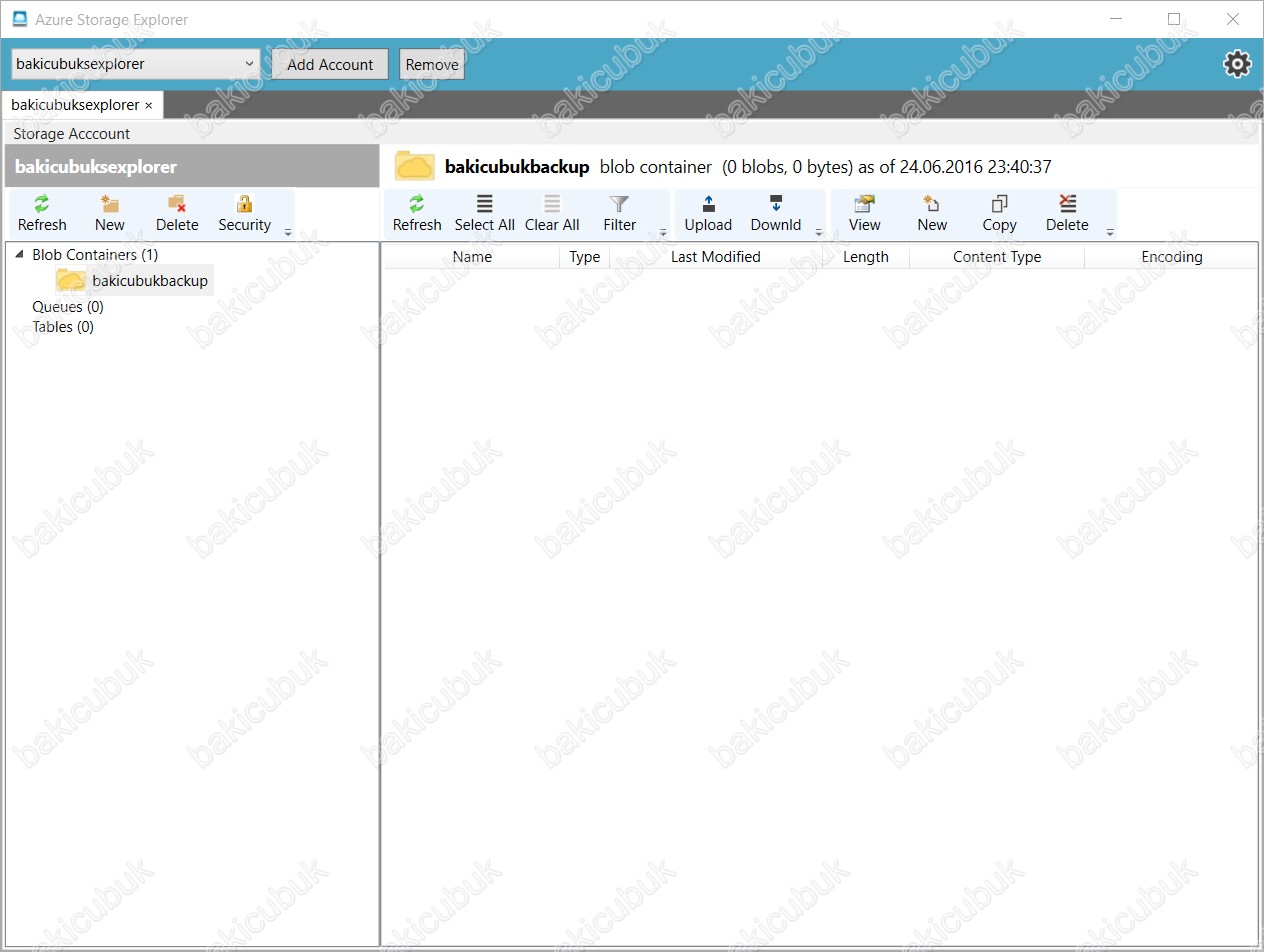
Task: Click the Remove account button
Action: [432, 64]
